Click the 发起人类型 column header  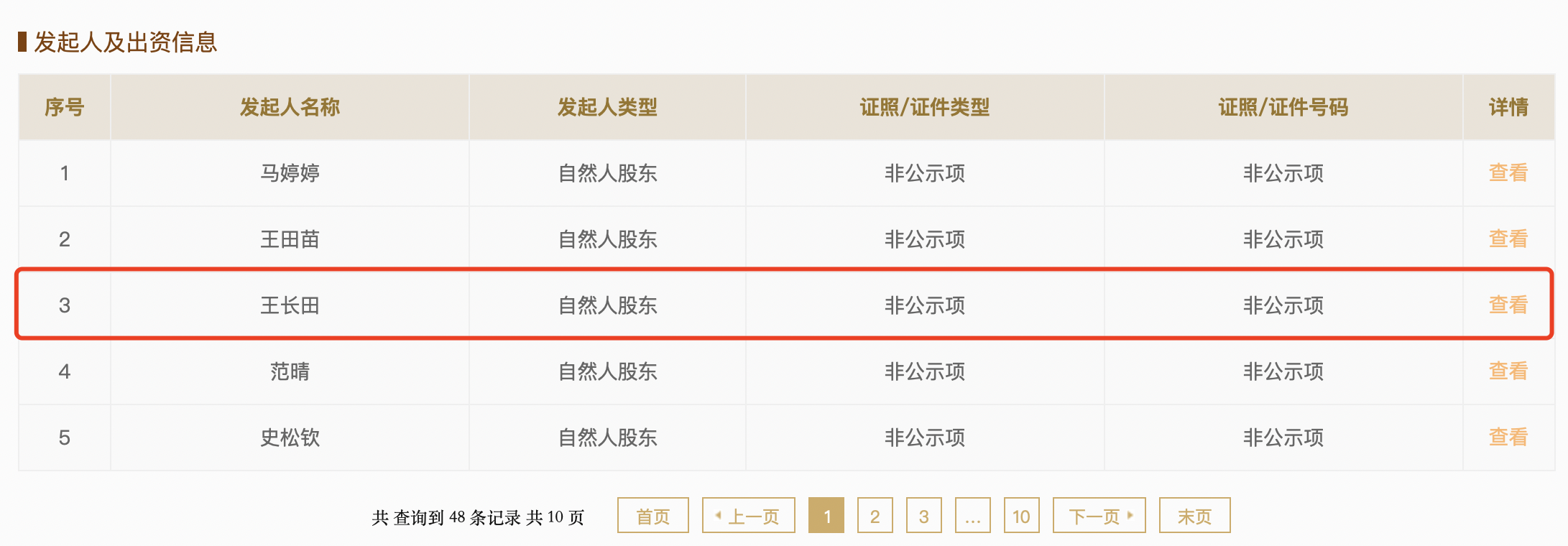(x=607, y=107)
